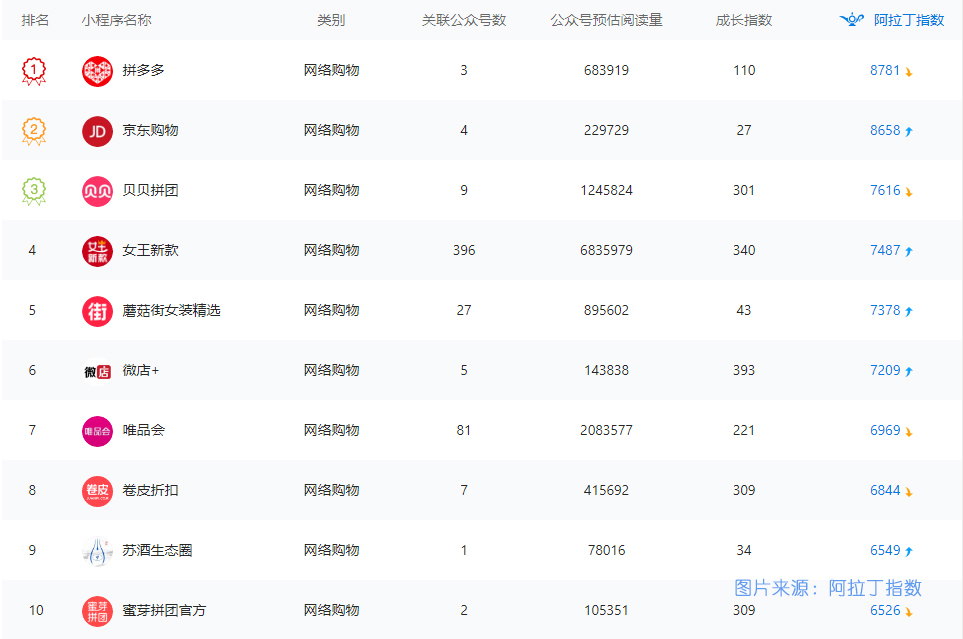Viewport: 963px width, 639px height.
Task: Click the 78016 reading volume cell
Action: click(x=606, y=551)
